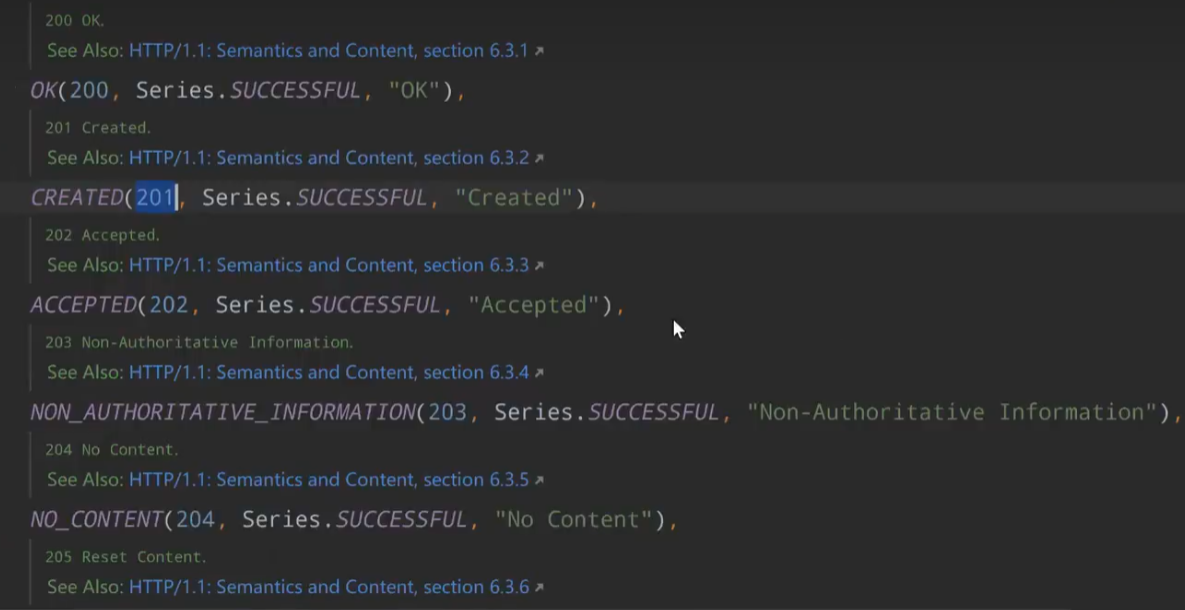The image size is (1185, 610).
Task: Click external link arrow after section 6.3.2
Action: (539, 158)
